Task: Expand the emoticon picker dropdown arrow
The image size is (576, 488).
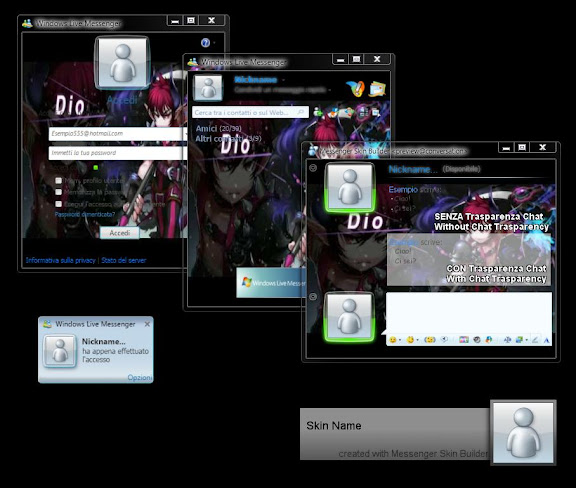Action: click(400, 340)
